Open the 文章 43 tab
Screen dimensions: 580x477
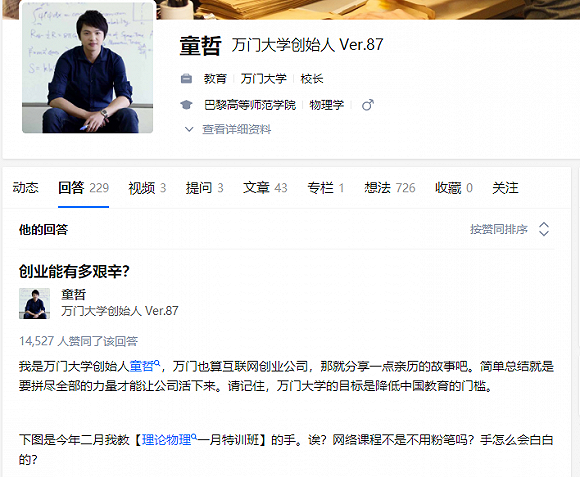pos(265,188)
